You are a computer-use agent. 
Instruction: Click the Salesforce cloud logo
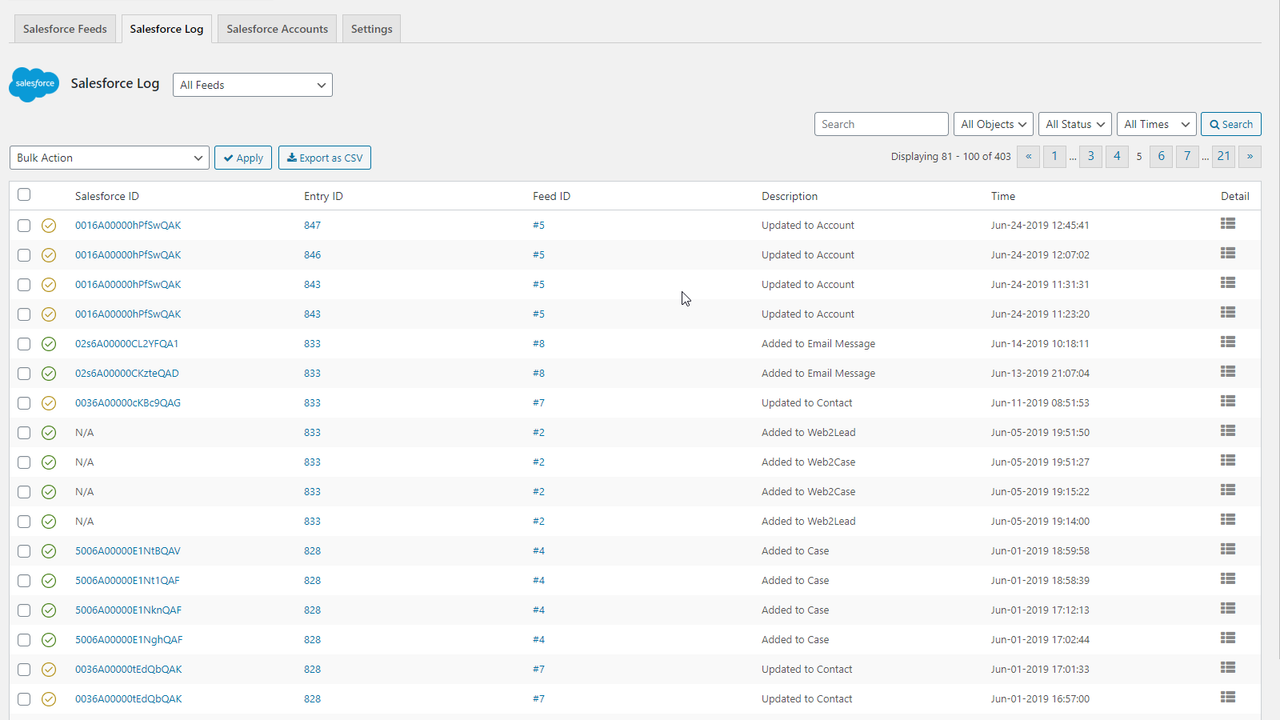click(x=33, y=84)
